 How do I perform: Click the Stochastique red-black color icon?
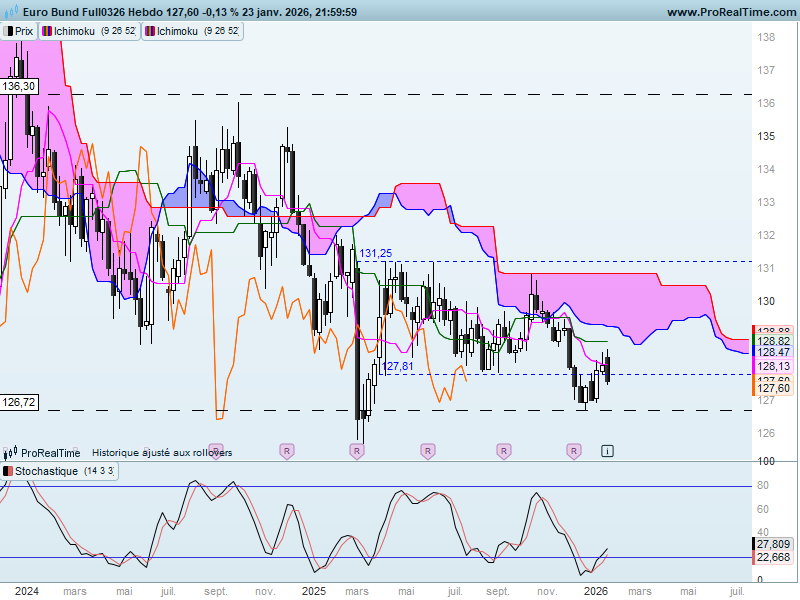point(8,471)
